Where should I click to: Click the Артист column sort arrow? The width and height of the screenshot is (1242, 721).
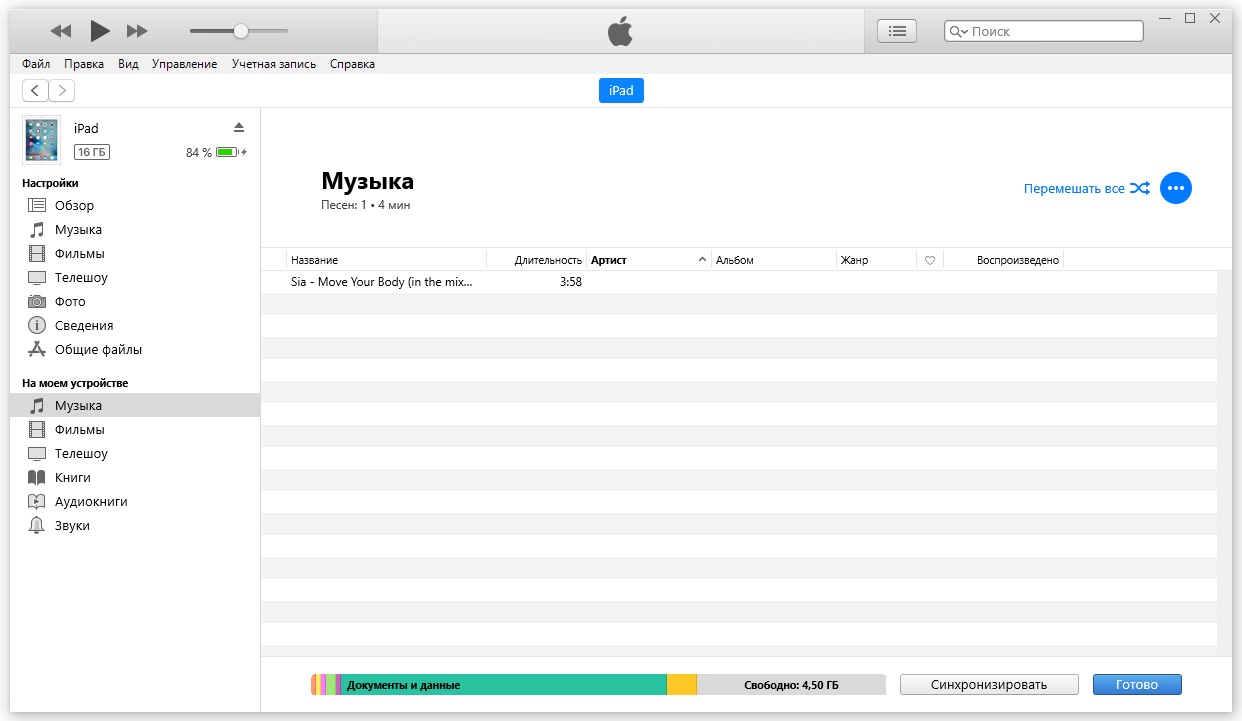(x=702, y=260)
